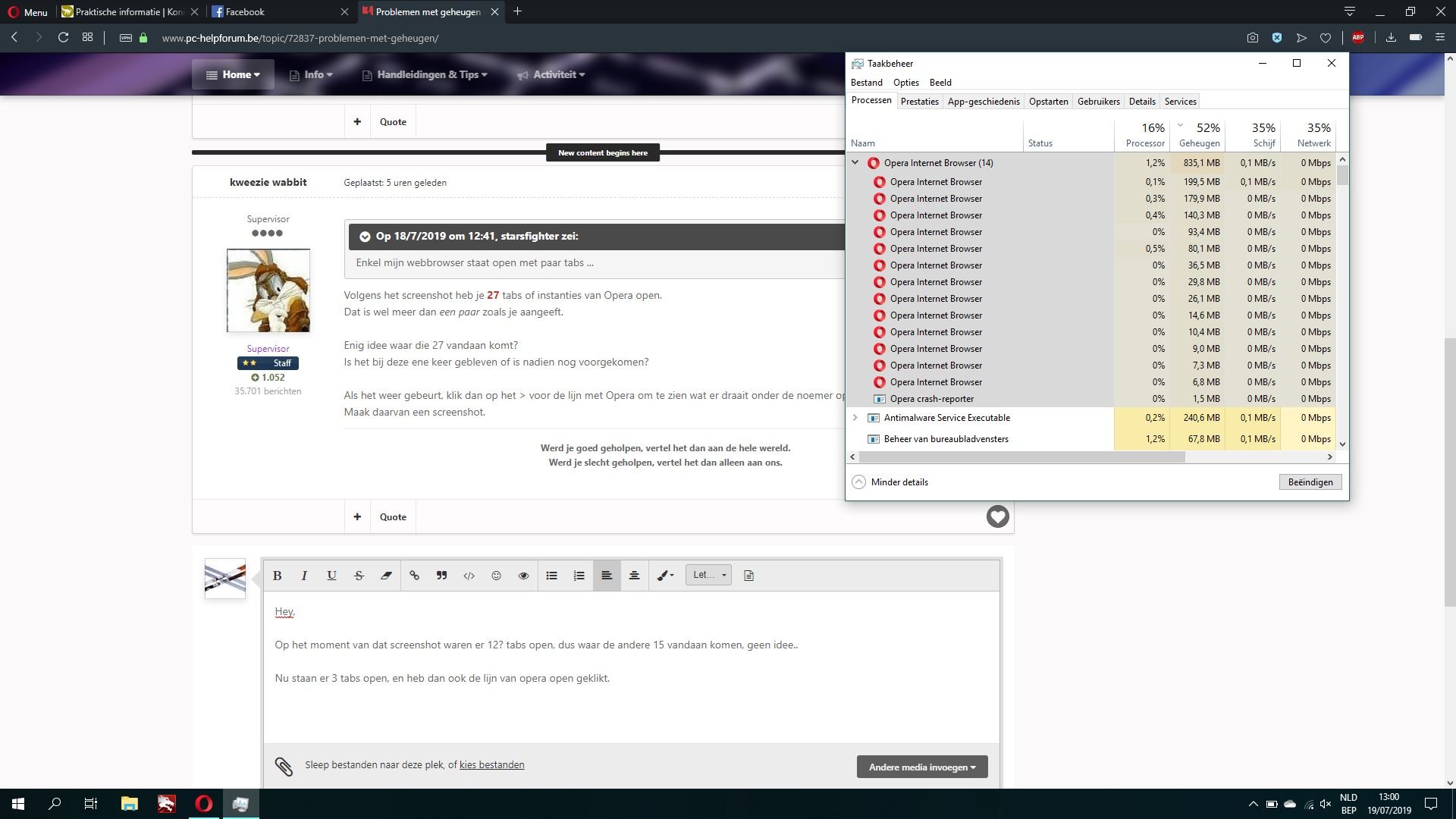1456x819 pixels.
Task: Click the remove format eraser icon
Action: click(386, 576)
